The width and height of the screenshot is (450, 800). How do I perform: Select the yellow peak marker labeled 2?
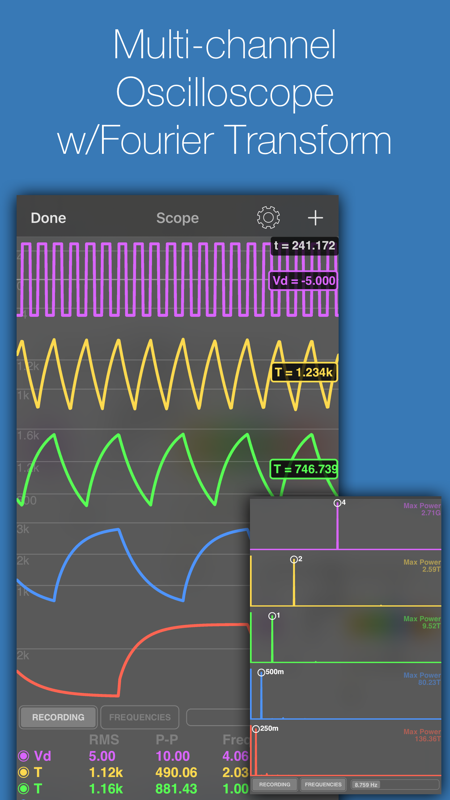[x=294, y=560]
